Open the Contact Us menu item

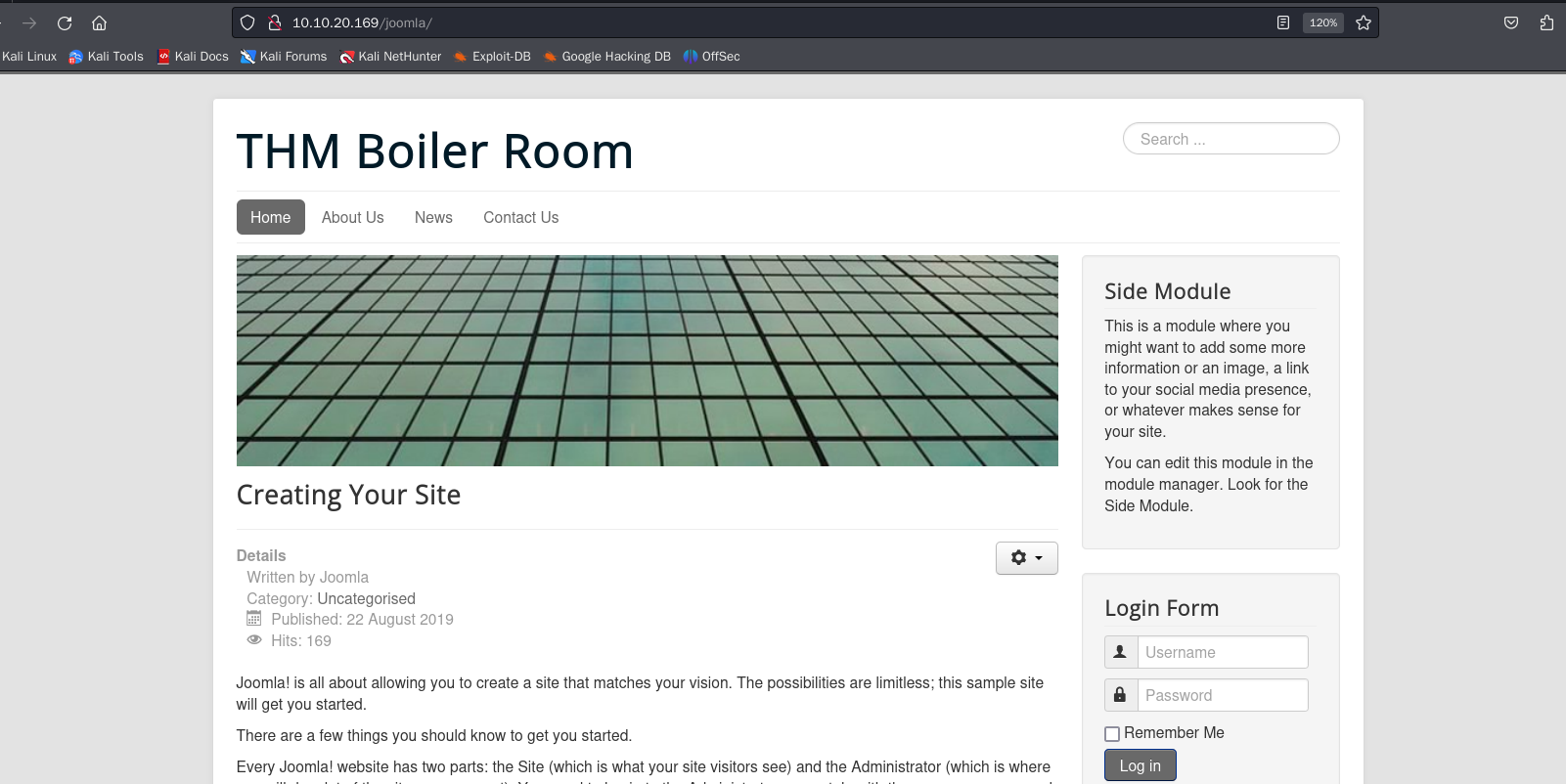(520, 217)
